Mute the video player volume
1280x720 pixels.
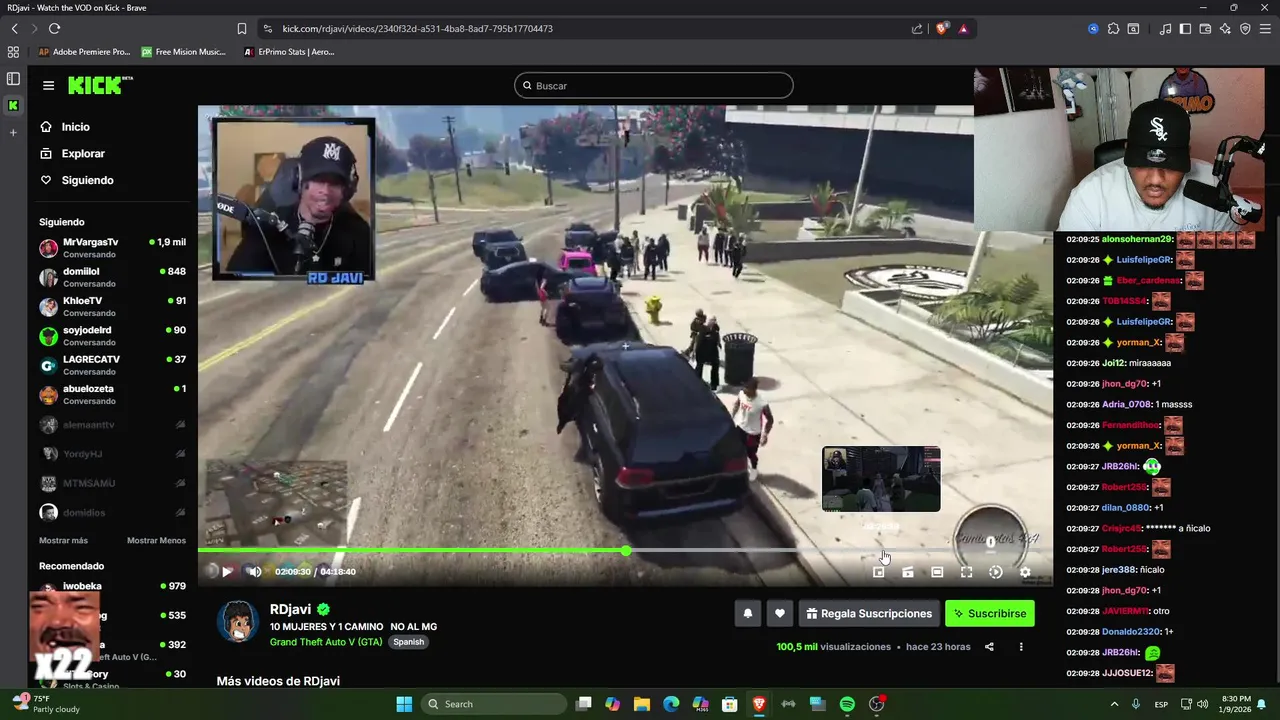coord(255,572)
